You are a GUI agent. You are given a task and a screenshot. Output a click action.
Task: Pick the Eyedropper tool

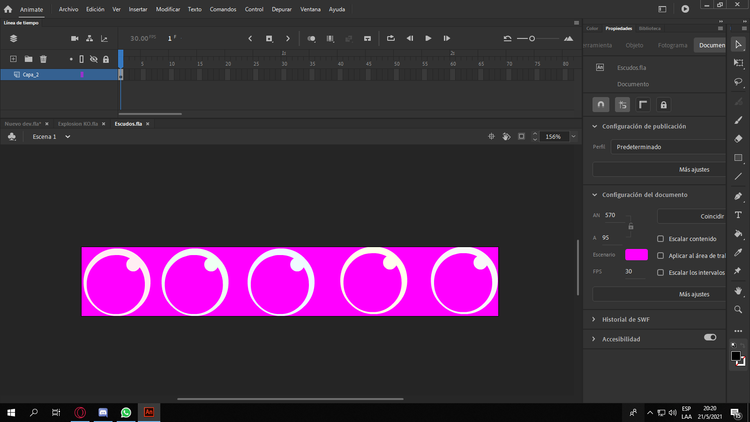(x=738, y=253)
